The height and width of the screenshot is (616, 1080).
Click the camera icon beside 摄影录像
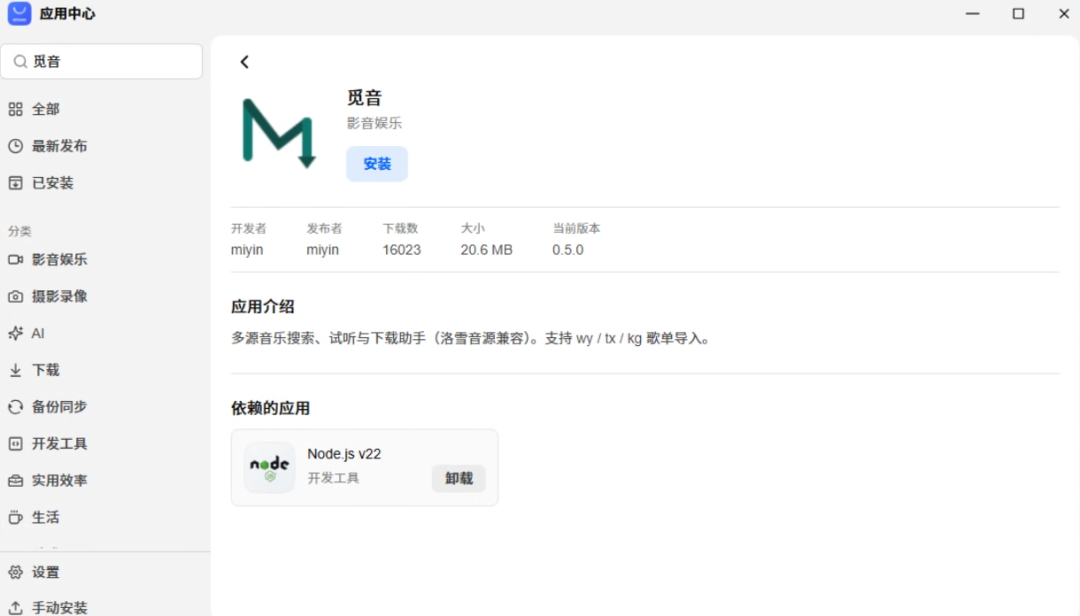15,296
